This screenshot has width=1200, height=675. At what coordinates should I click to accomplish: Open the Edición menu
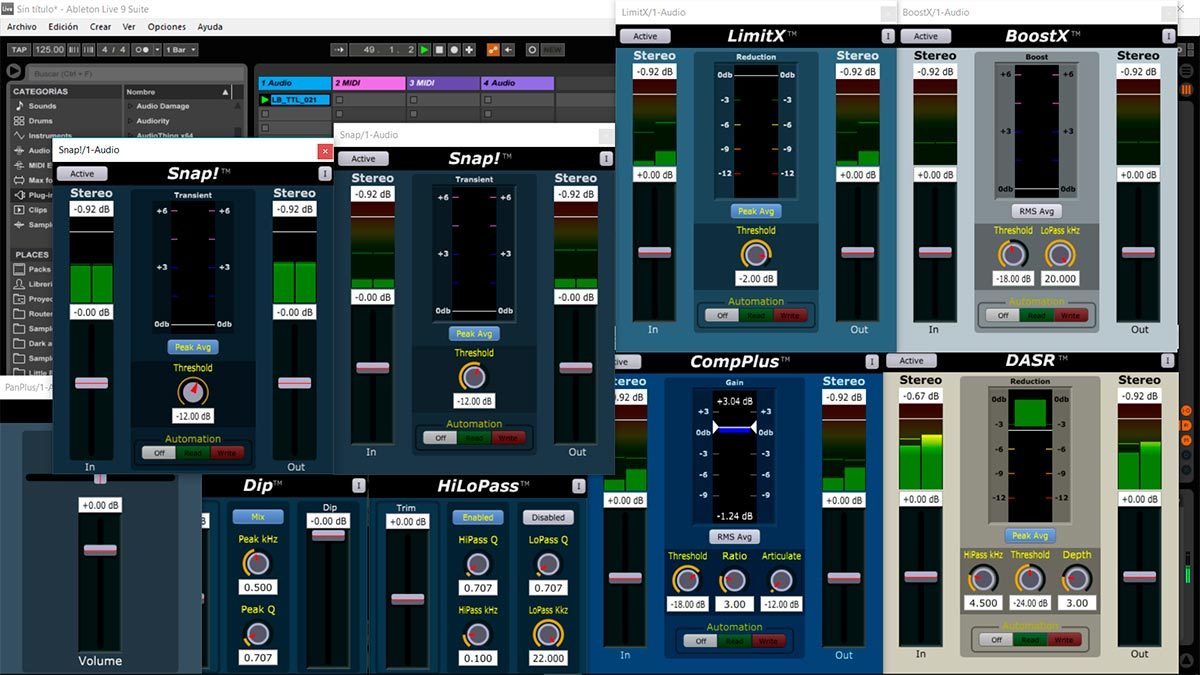63,27
